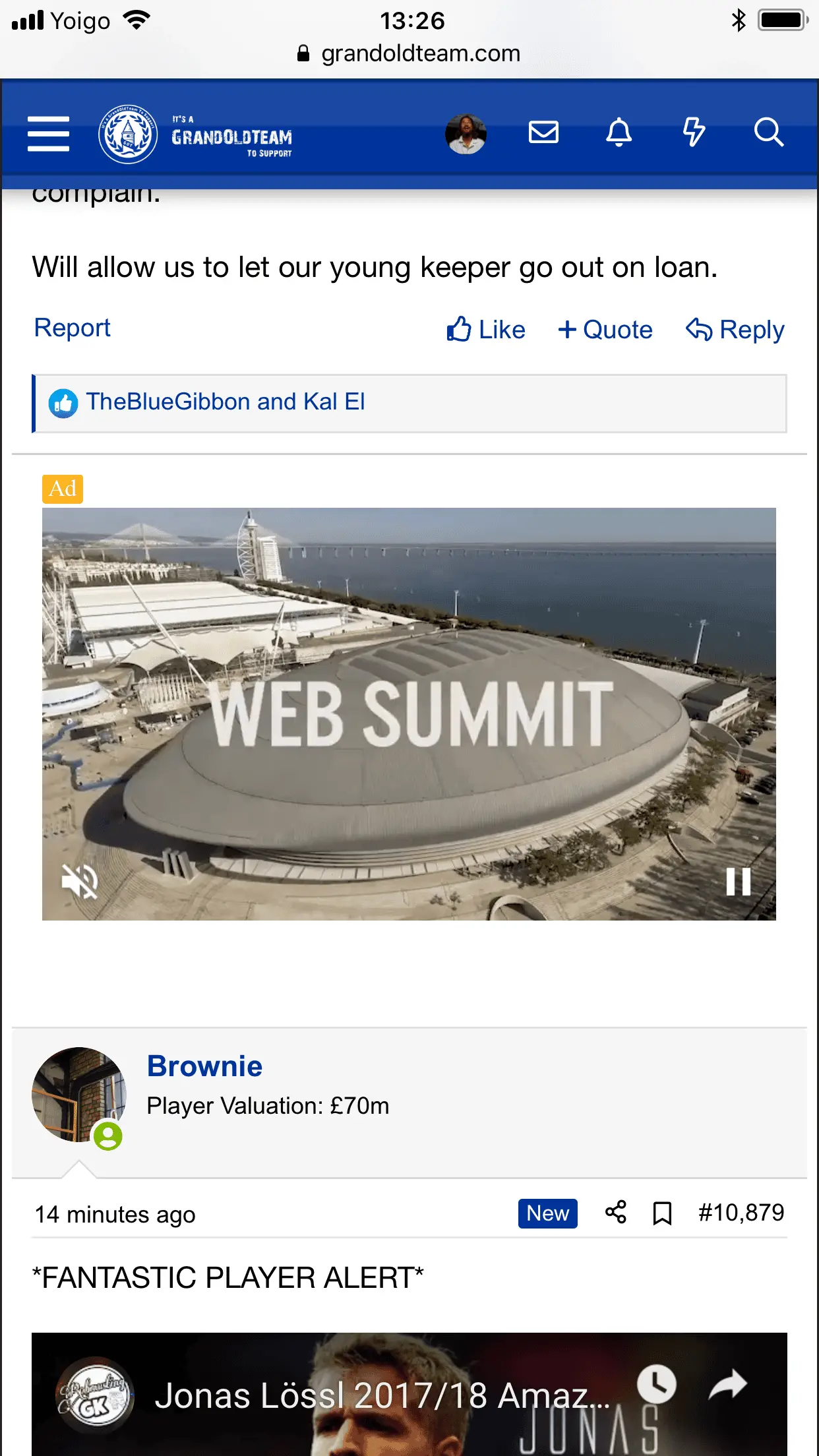The image size is (819, 1456).
Task: Reply to the young keeper post
Action: [735, 330]
